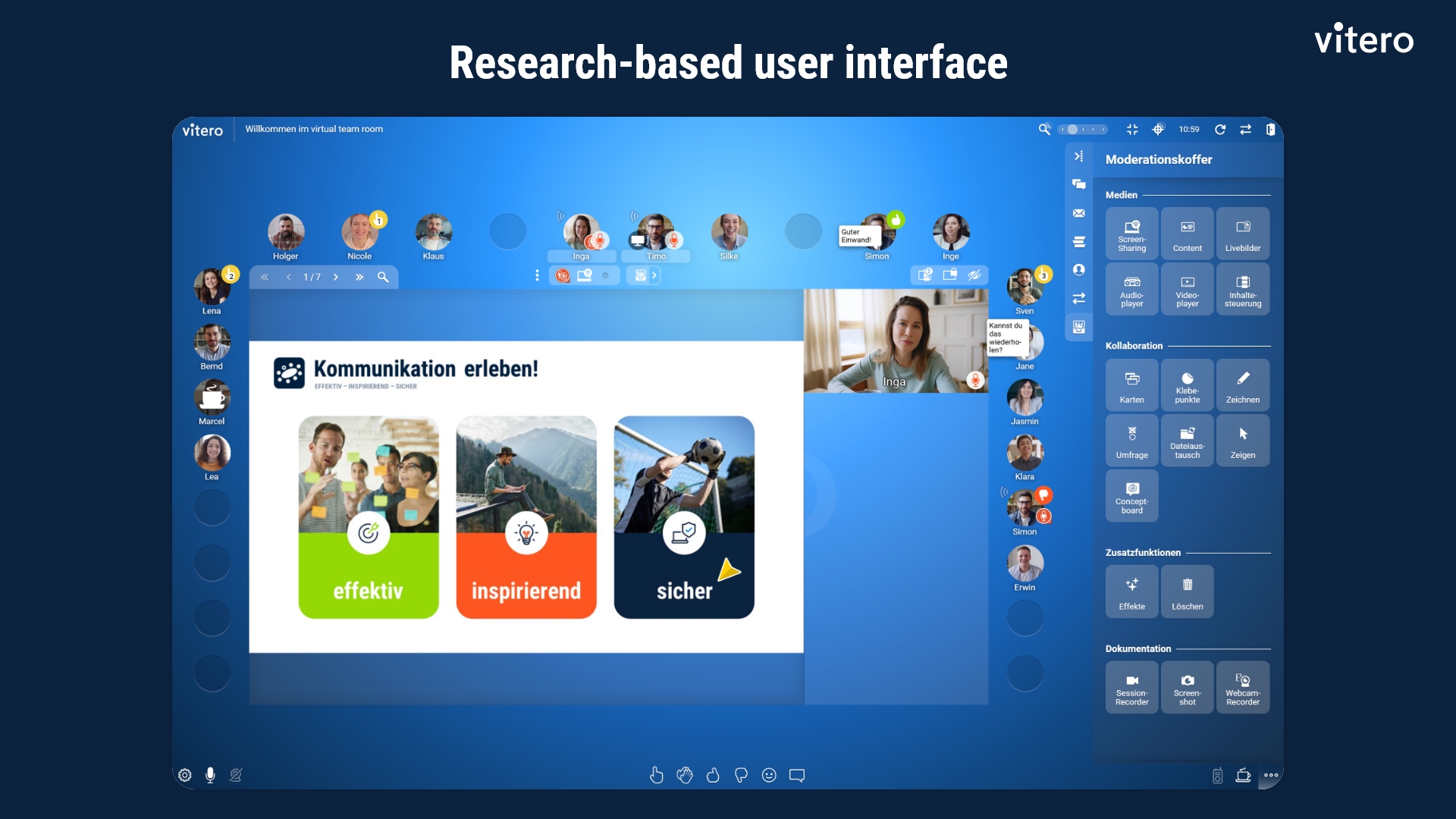
Task: Open the Session-Recorder
Action: pyautogui.click(x=1131, y=687)
